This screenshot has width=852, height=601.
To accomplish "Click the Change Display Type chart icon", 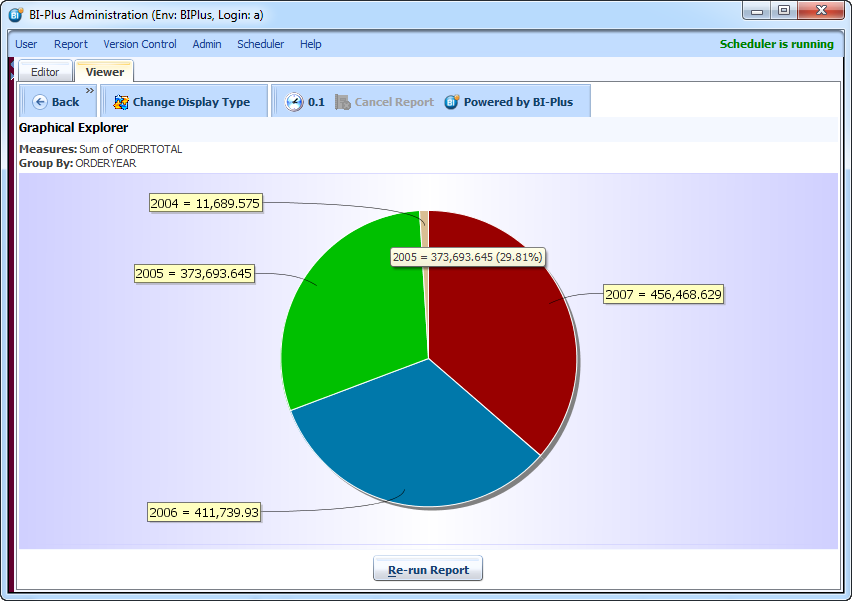I will (x=121, y=102).
